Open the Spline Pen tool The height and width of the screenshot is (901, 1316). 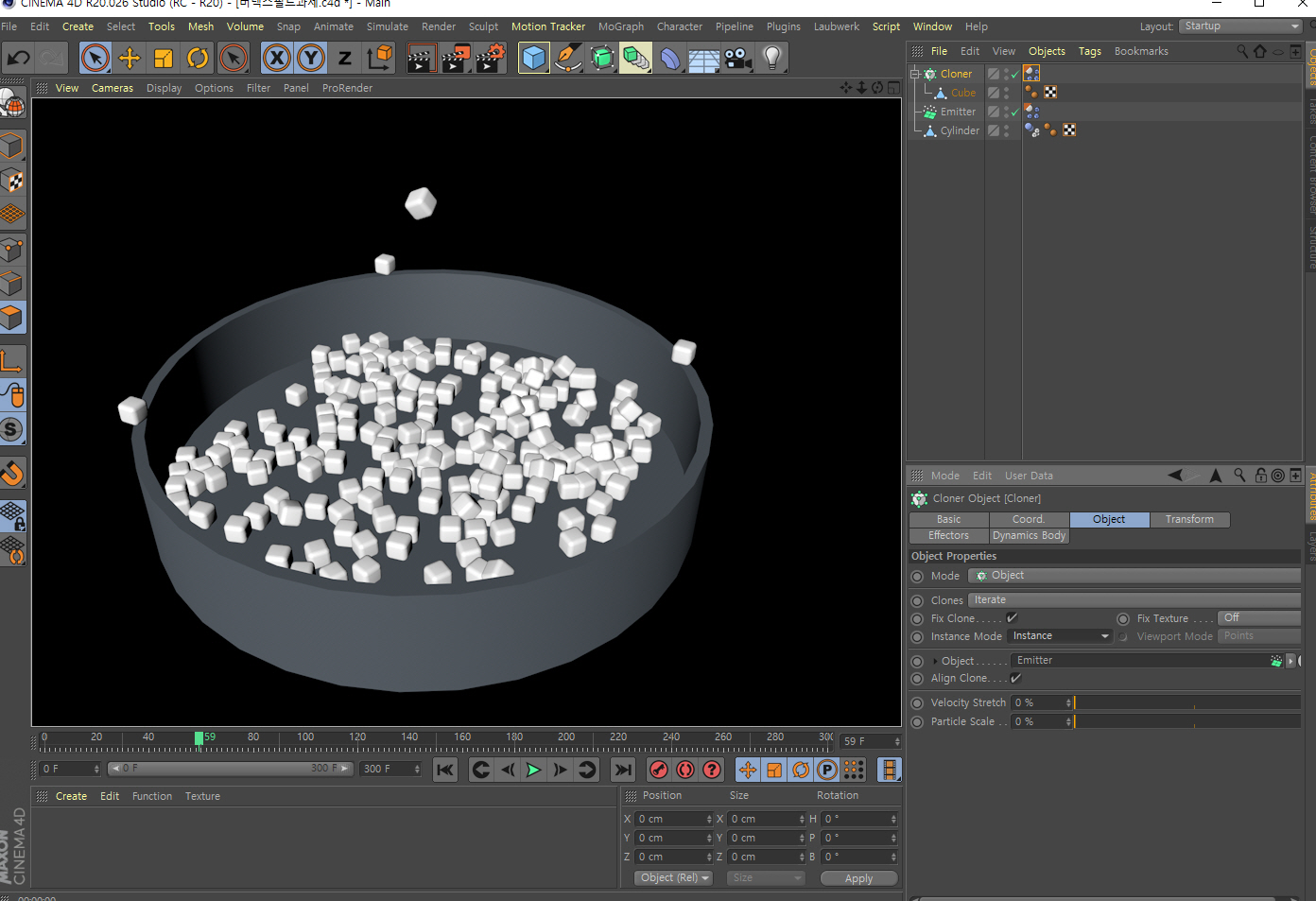[x=568, y=59]
